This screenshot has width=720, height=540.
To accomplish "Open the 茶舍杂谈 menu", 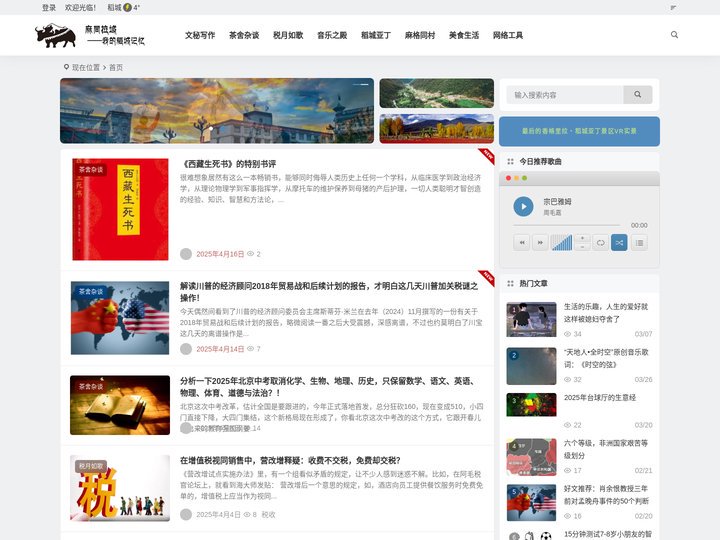I will (x=244, y=35).
